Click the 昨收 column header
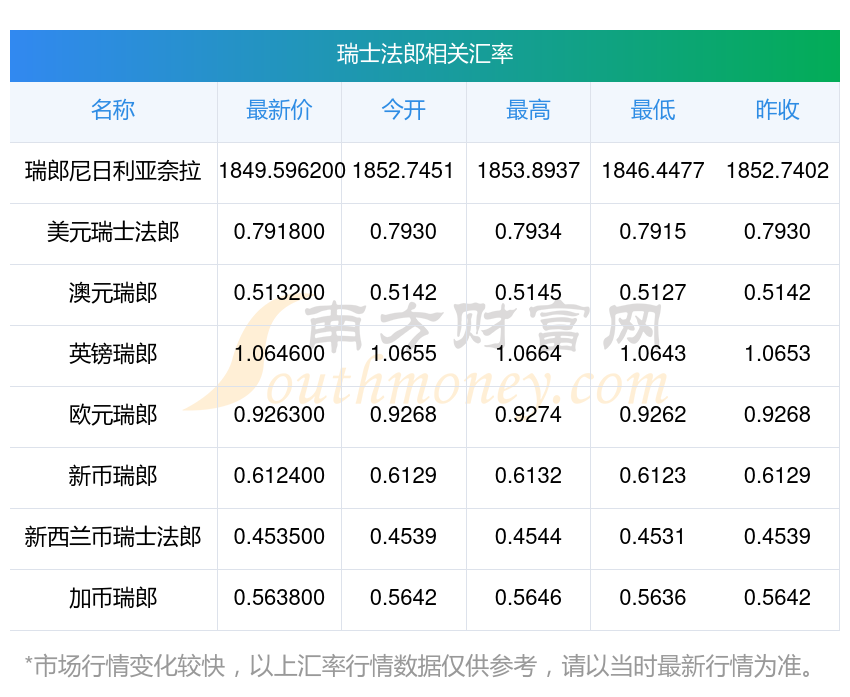The width and height of the screenshot is (850, 697). click(x=777, y=111)
